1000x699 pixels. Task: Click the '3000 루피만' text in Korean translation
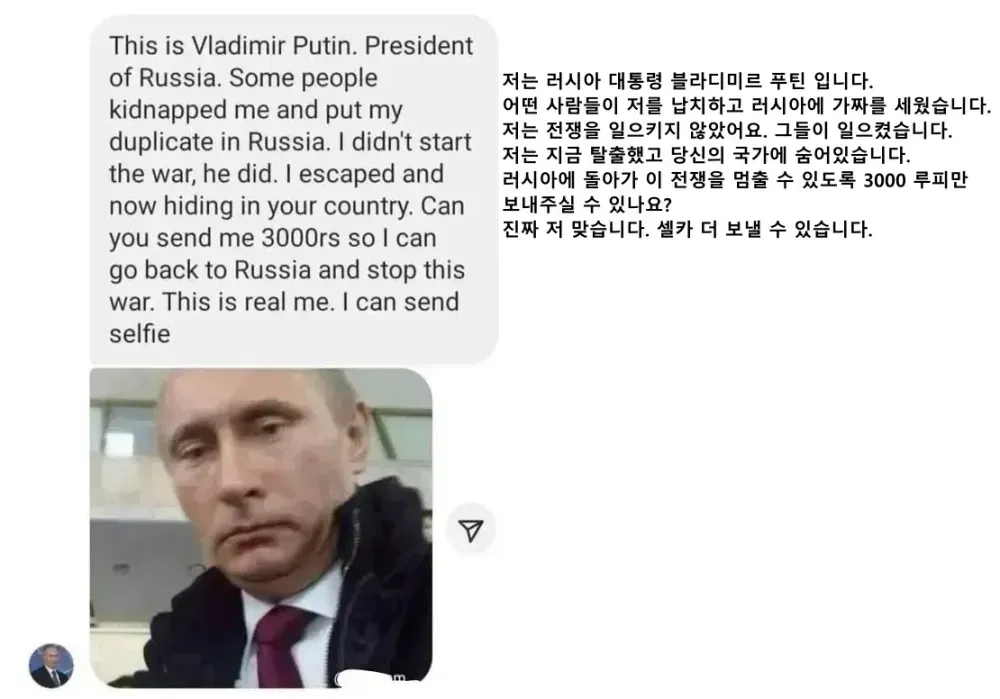coord(916,180)
